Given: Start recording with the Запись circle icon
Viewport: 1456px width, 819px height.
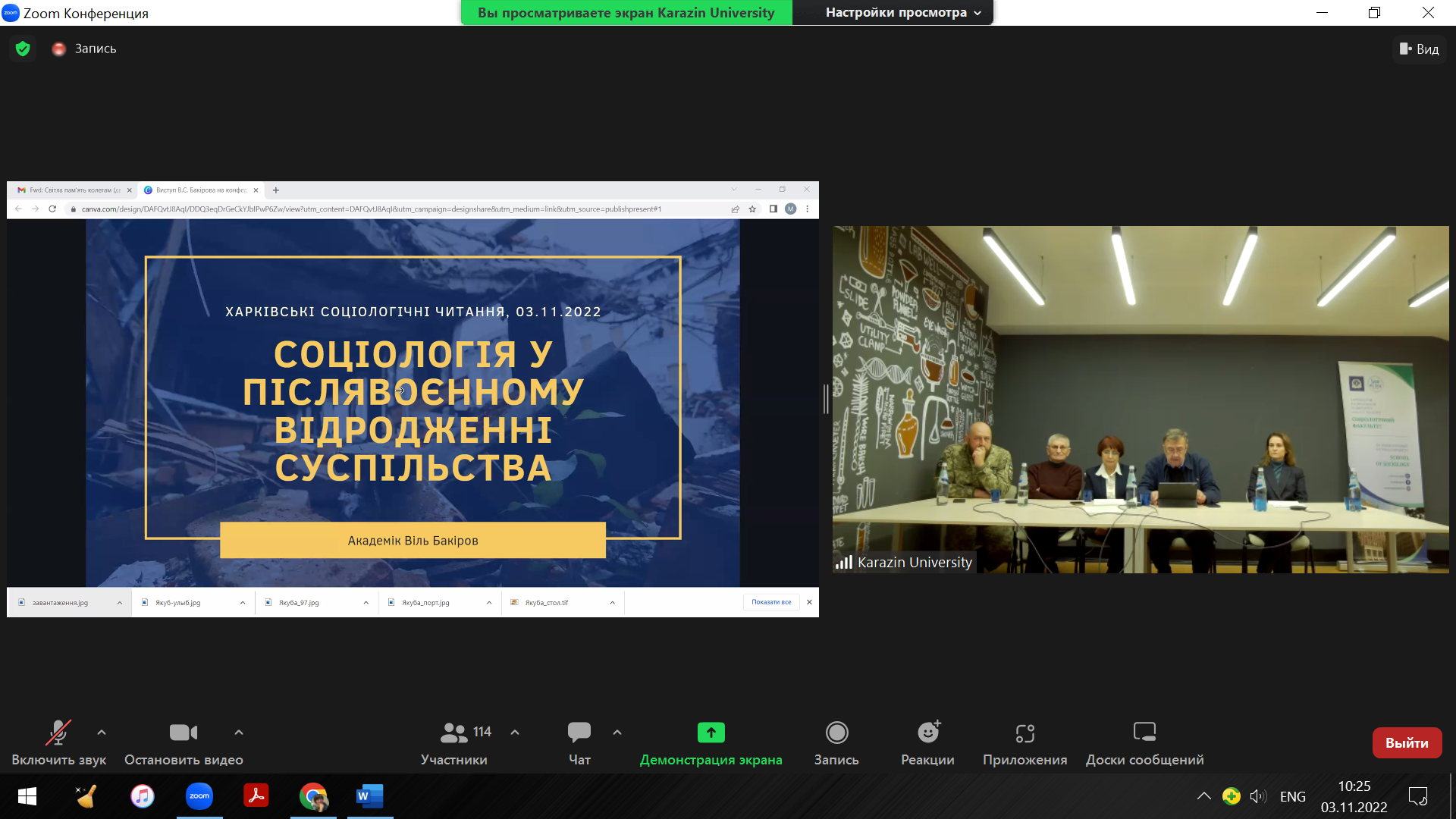Looking at the screenshot, I should coord(836,733).
